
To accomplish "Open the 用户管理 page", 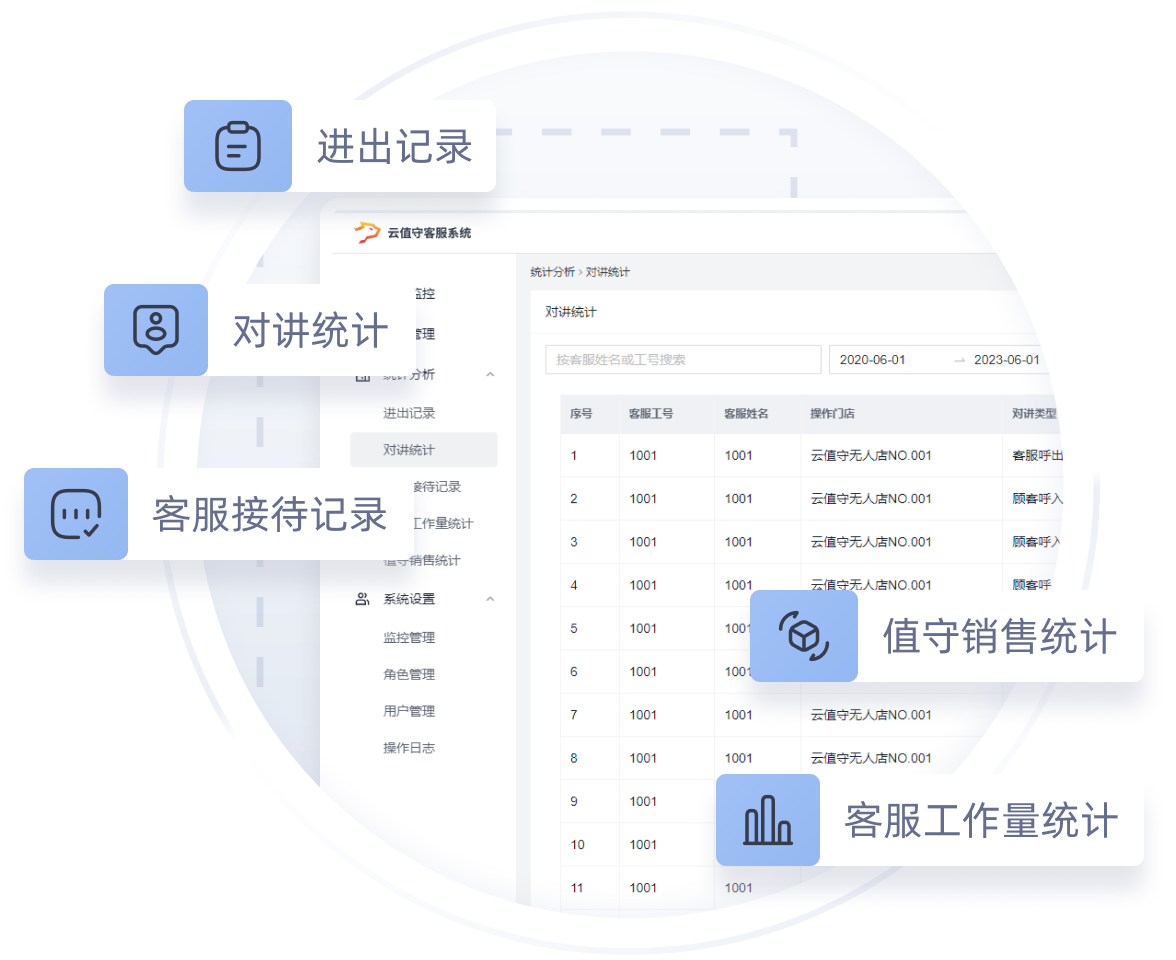I will point(410,711).
